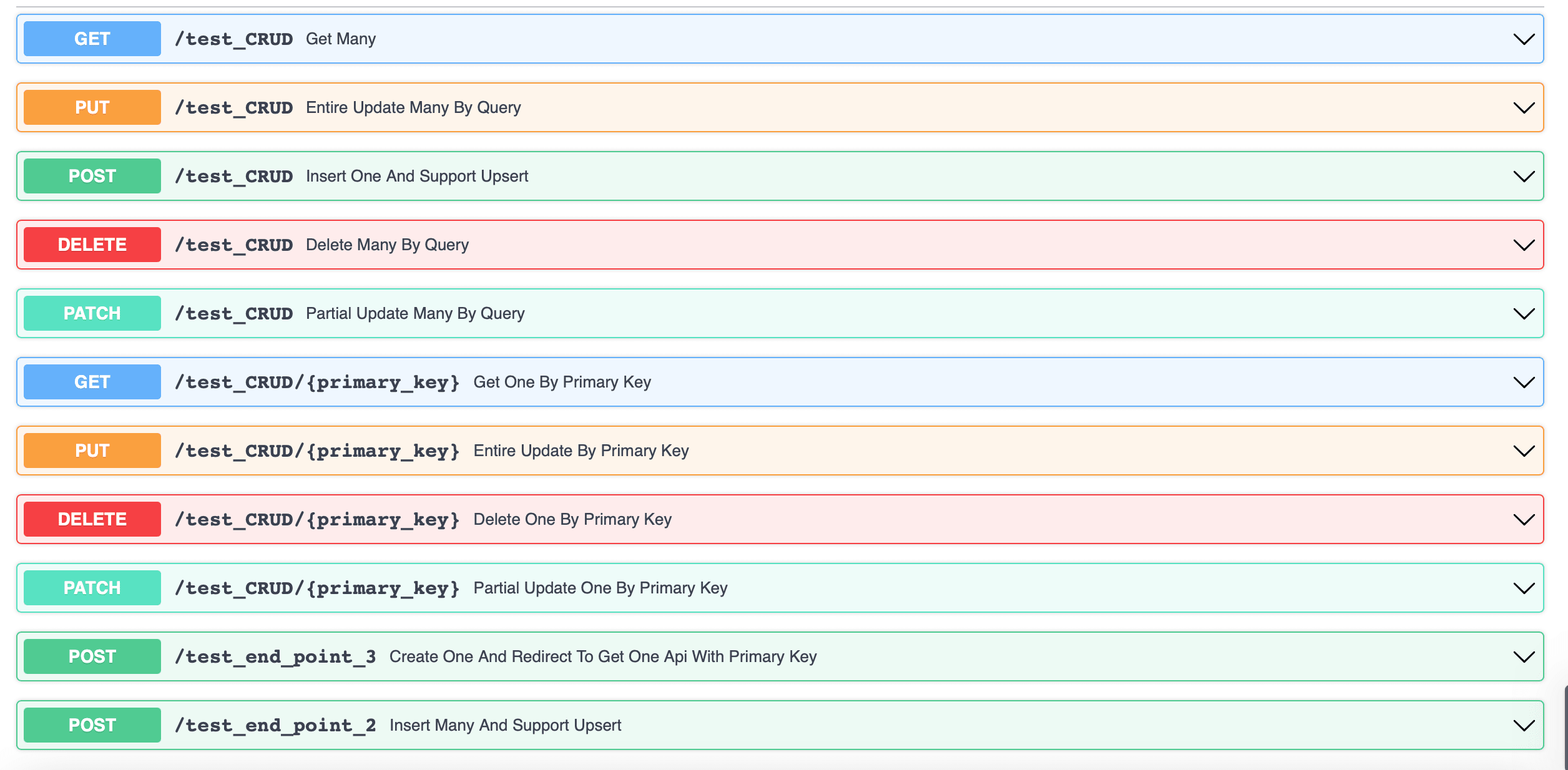Image resolution: width=1568 pixels, height=770 pixels.
Task: Expand the GET /test_CRUD Get Many endpoint
Action: 1523,39
